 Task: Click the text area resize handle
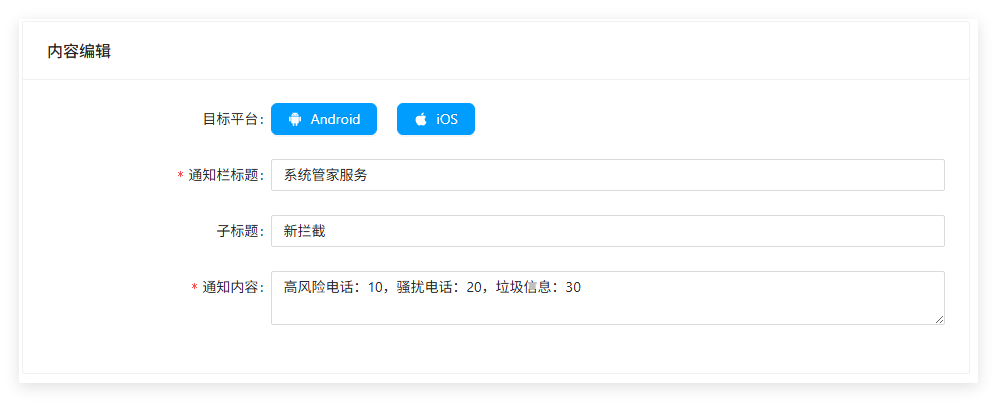pyautogui.click(x=939, y=319)
